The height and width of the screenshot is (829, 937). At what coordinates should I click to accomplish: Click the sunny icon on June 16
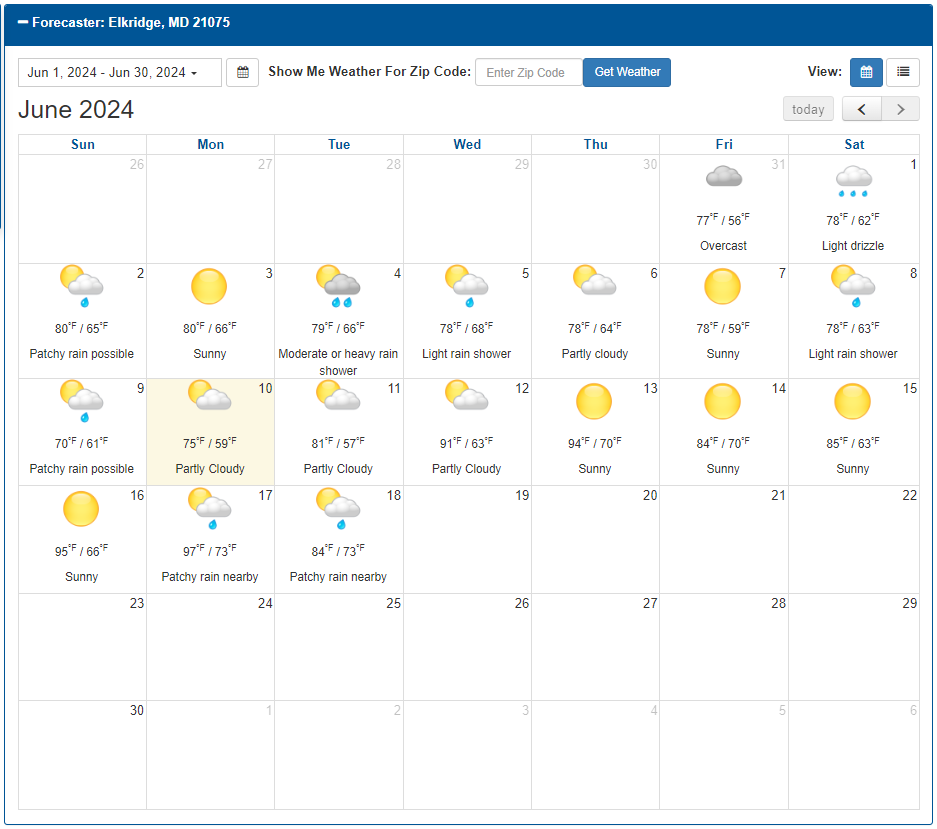coord(81,509)
